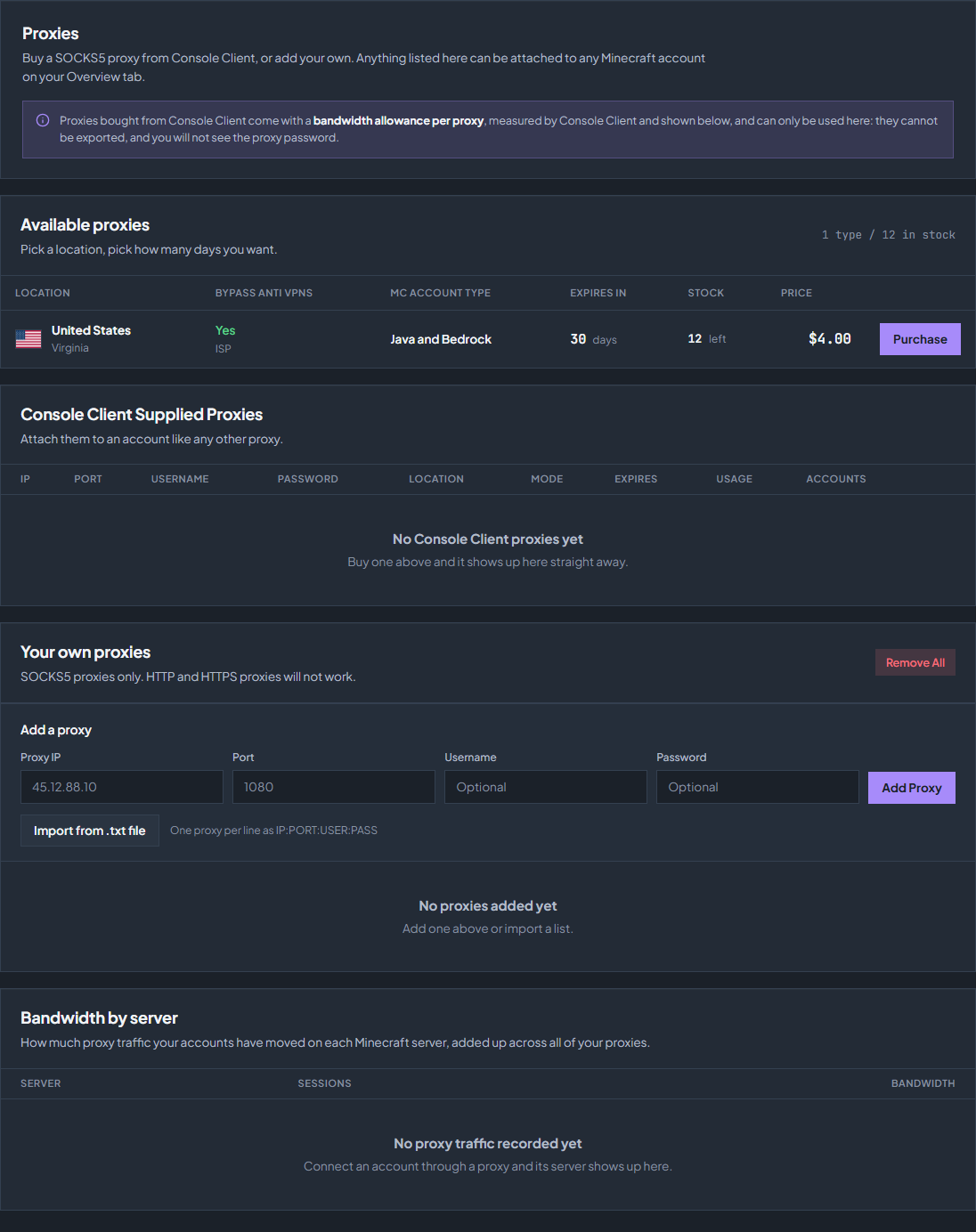Click the USERNAME column header
976x1232 pixels.
coord(180,479)
